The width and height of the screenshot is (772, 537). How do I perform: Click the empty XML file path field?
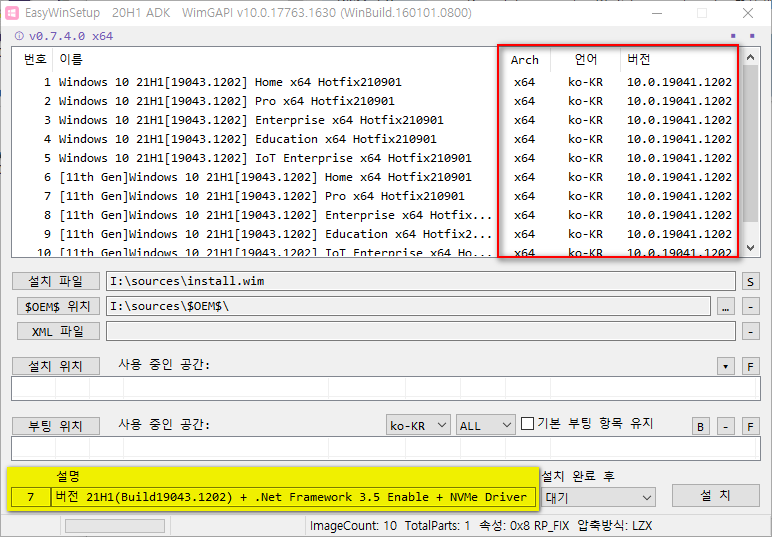click(x=420, y=331)
